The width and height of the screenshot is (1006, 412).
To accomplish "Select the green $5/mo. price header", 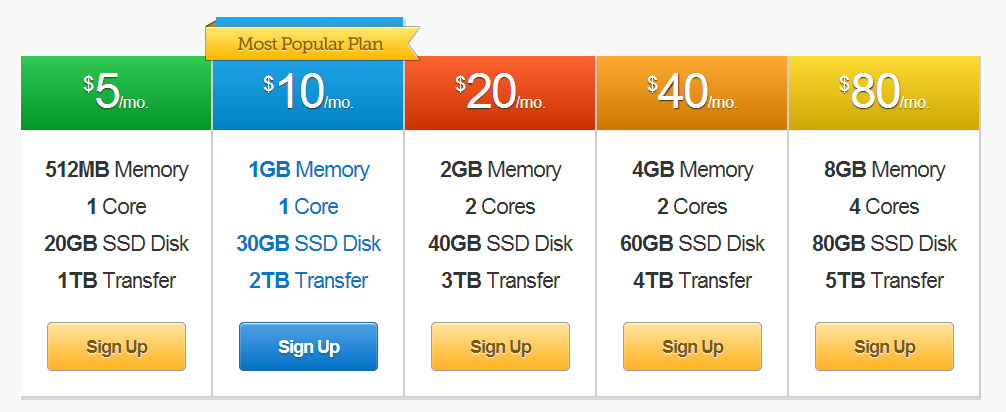I will coord(116,93).
